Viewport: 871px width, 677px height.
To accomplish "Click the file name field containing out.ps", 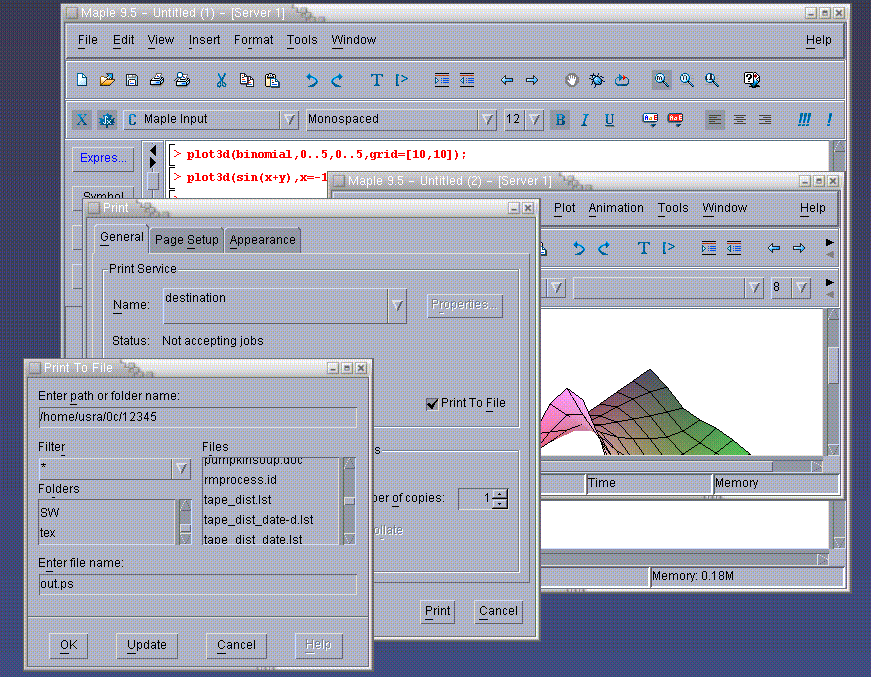I will pos(198,584).
